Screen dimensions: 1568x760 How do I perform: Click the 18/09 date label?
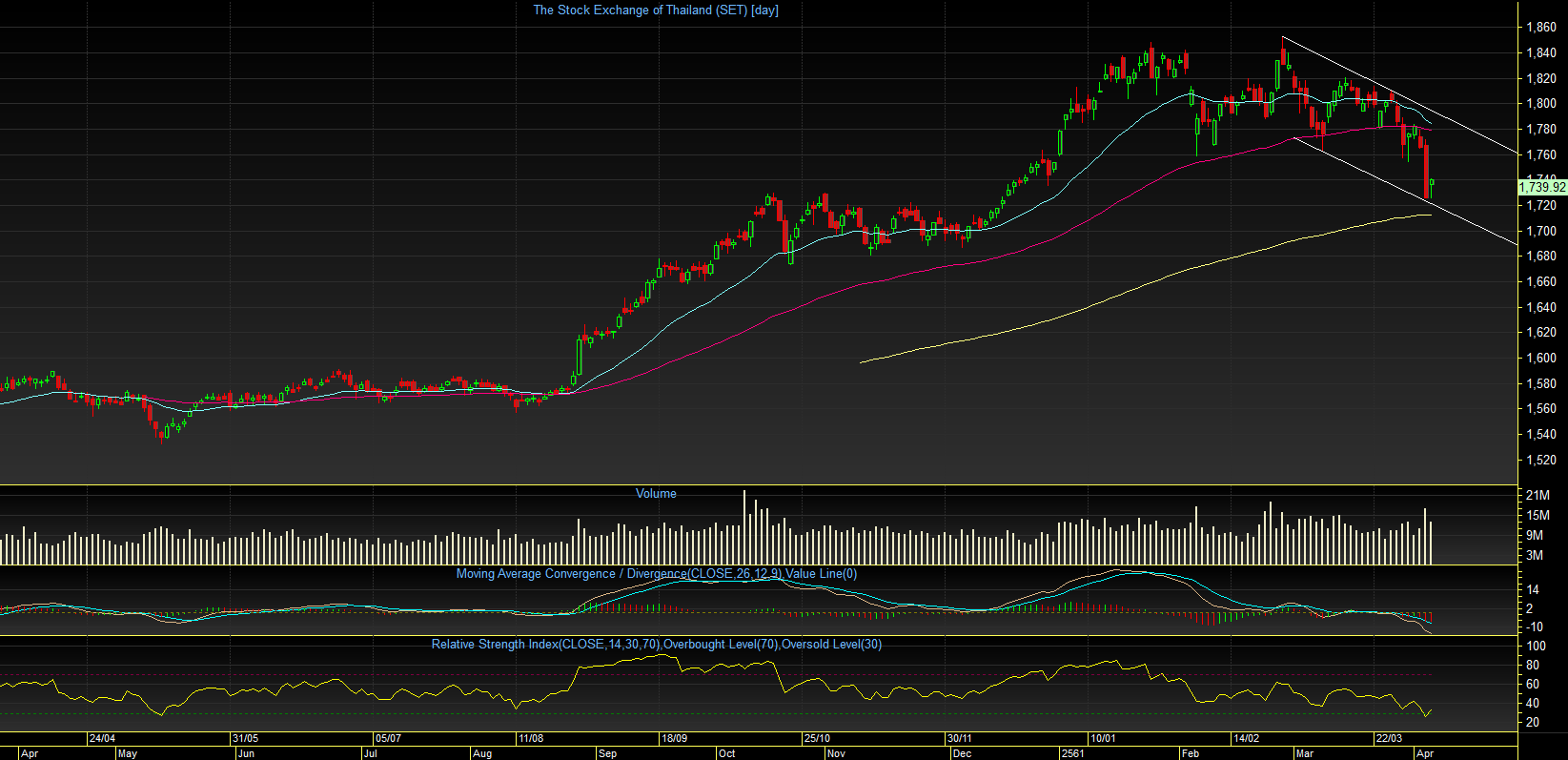pyautogui.click(x=674, y=739)
